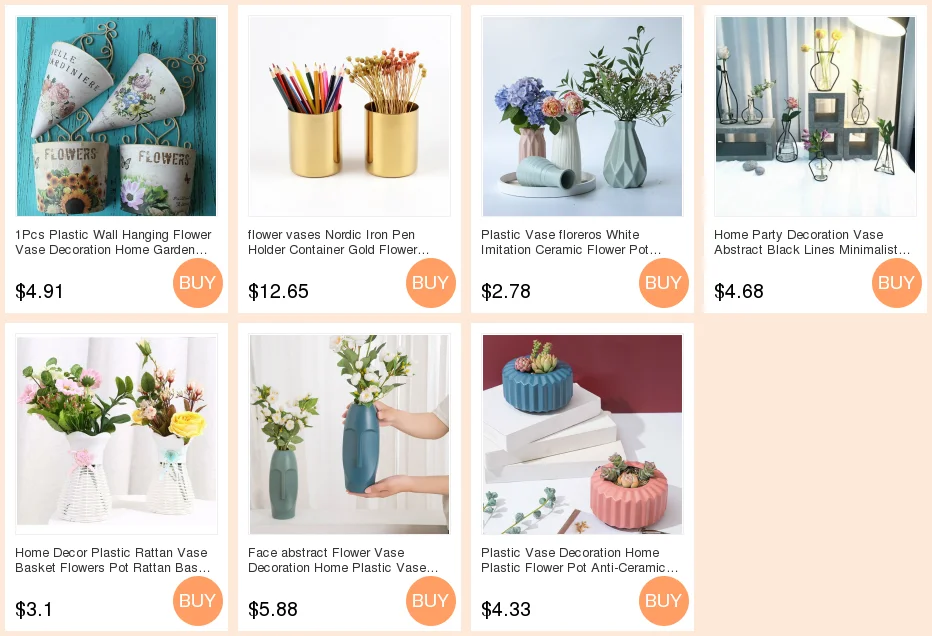The width and height of the screenshot is (932, 636).
Task: Open the wall hanging flower vase image
Action: (116, 117)
